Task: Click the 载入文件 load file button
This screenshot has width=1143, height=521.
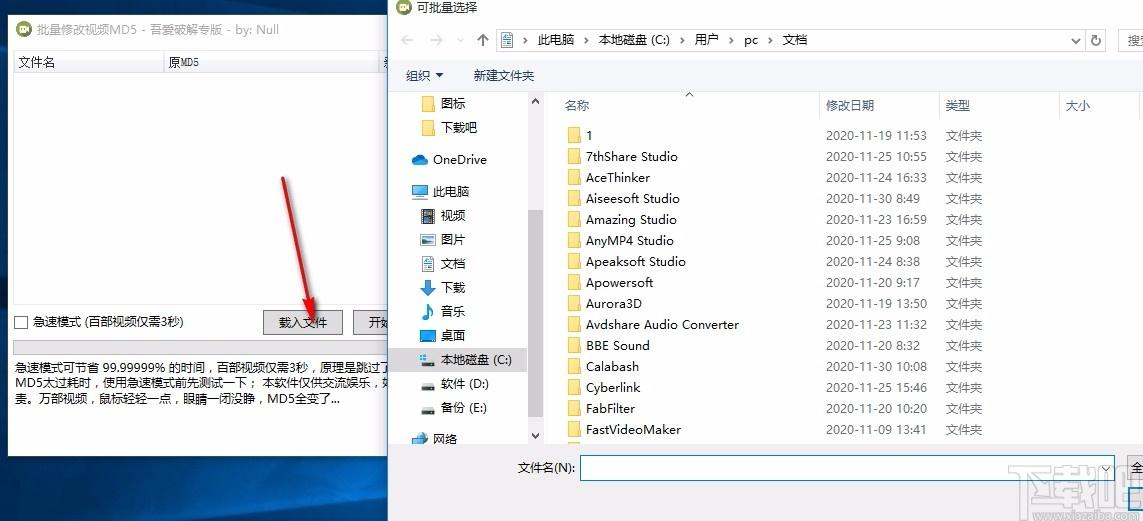Action: (303, 322)
